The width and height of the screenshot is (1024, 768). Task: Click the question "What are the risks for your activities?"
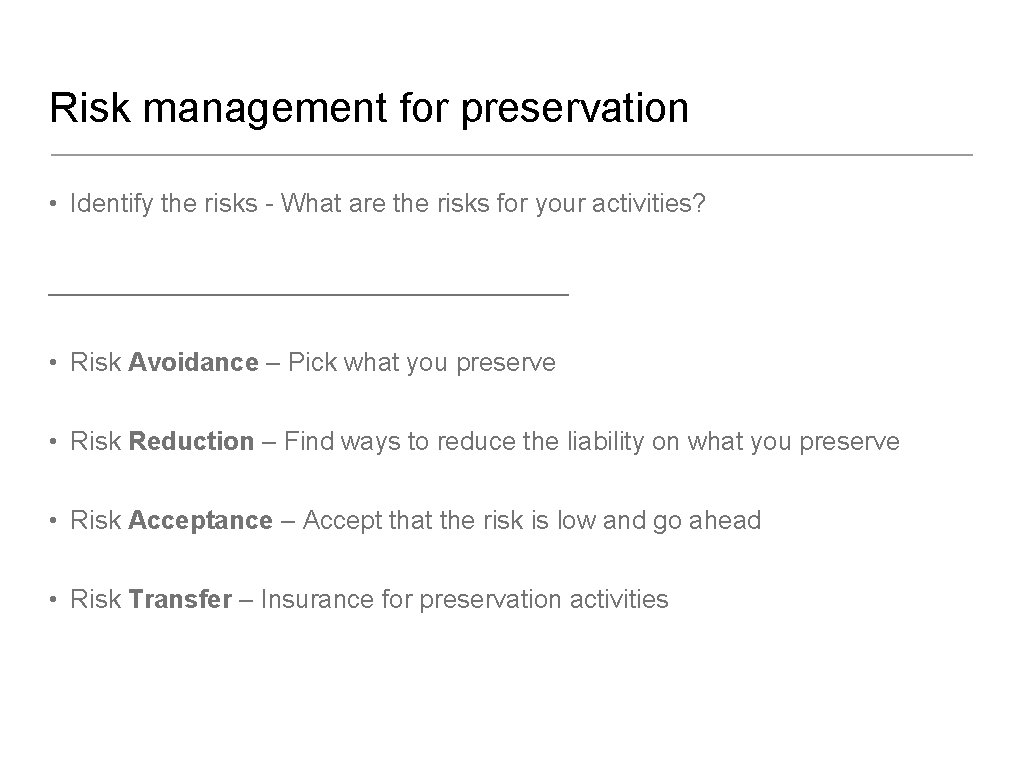(x=494, y=205)
